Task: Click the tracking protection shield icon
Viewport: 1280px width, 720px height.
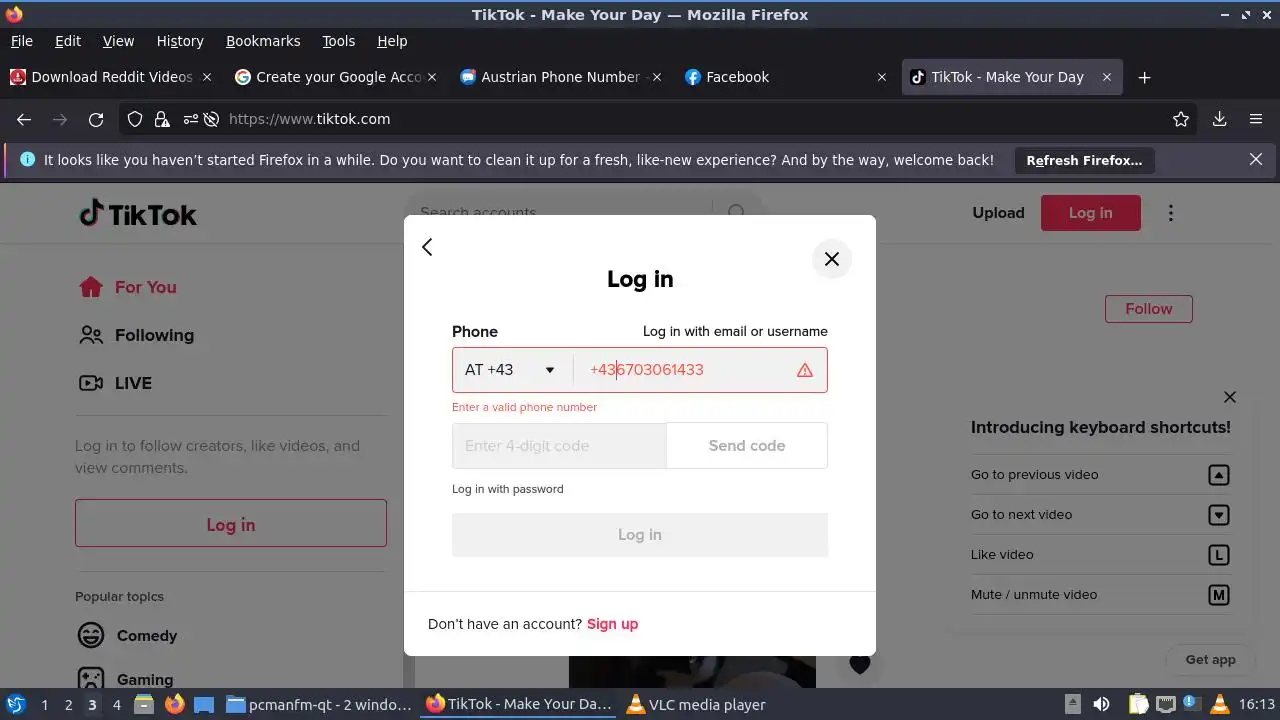Action: click(x=135, y=119)
